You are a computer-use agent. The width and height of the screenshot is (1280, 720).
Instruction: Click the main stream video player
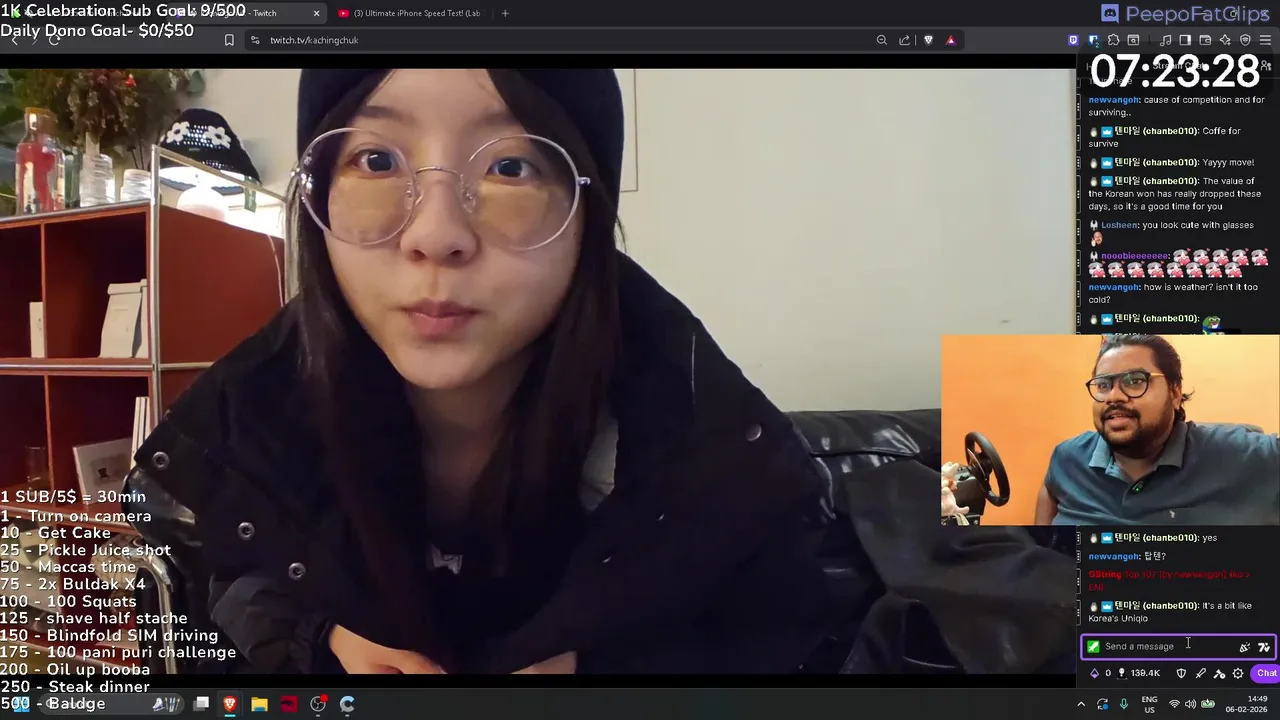(537, 370)
